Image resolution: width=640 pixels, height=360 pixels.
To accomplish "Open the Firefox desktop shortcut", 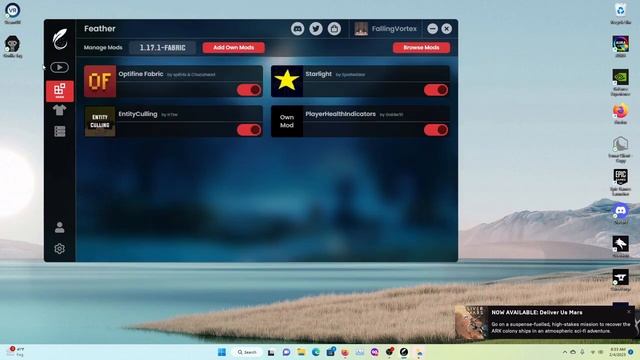I will (x=620, y=113).
